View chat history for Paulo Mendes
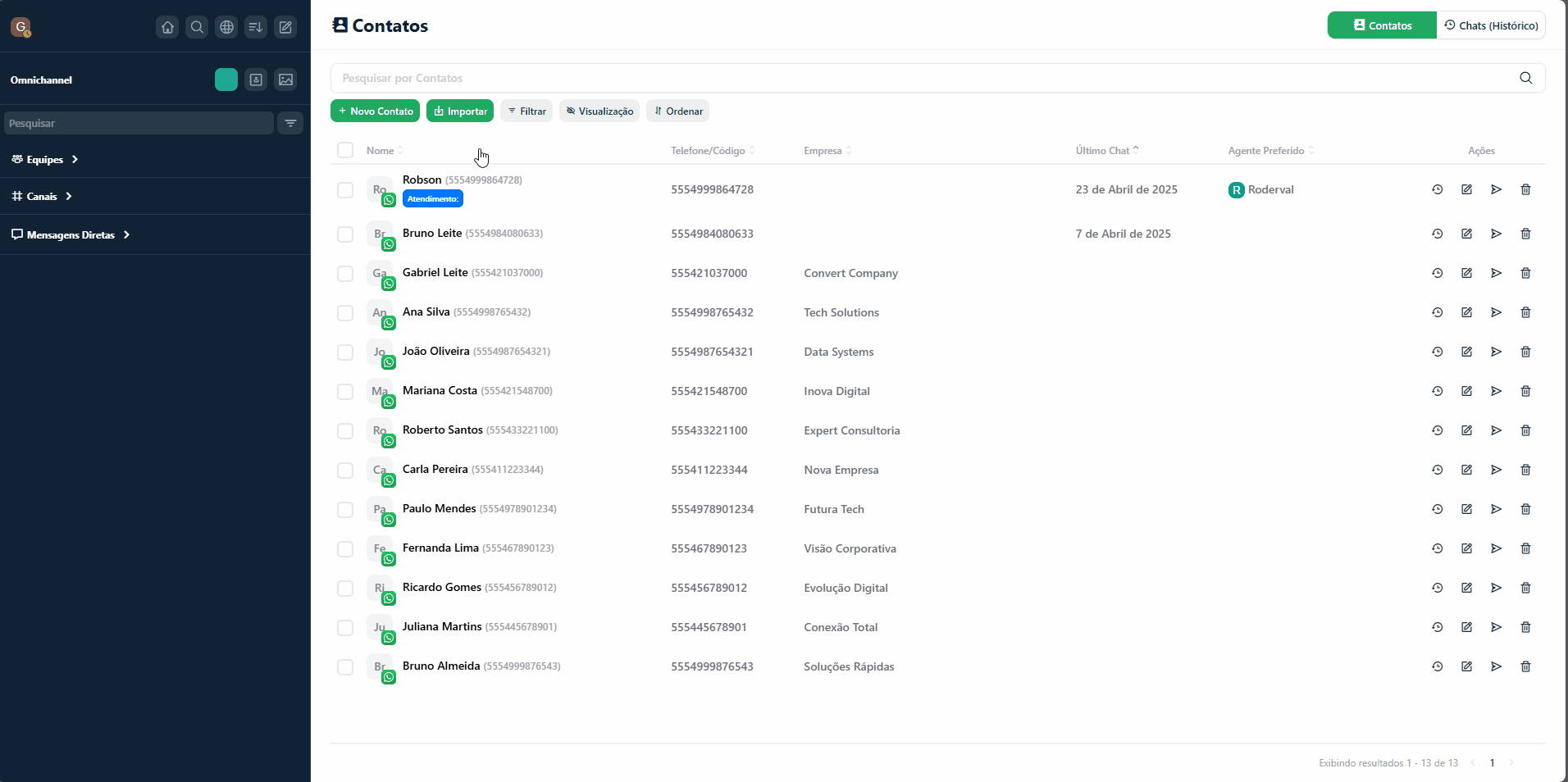 (1437, 509)
